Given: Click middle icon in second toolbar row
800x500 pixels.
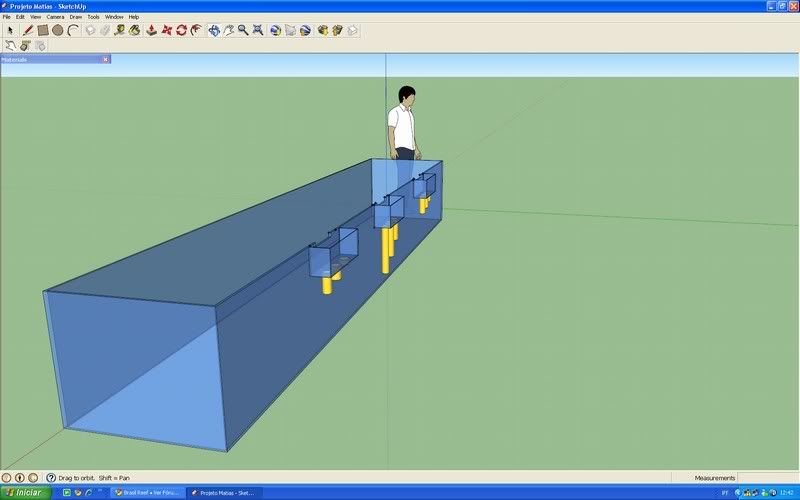Looking at the screenshot, I should [26, 46].
